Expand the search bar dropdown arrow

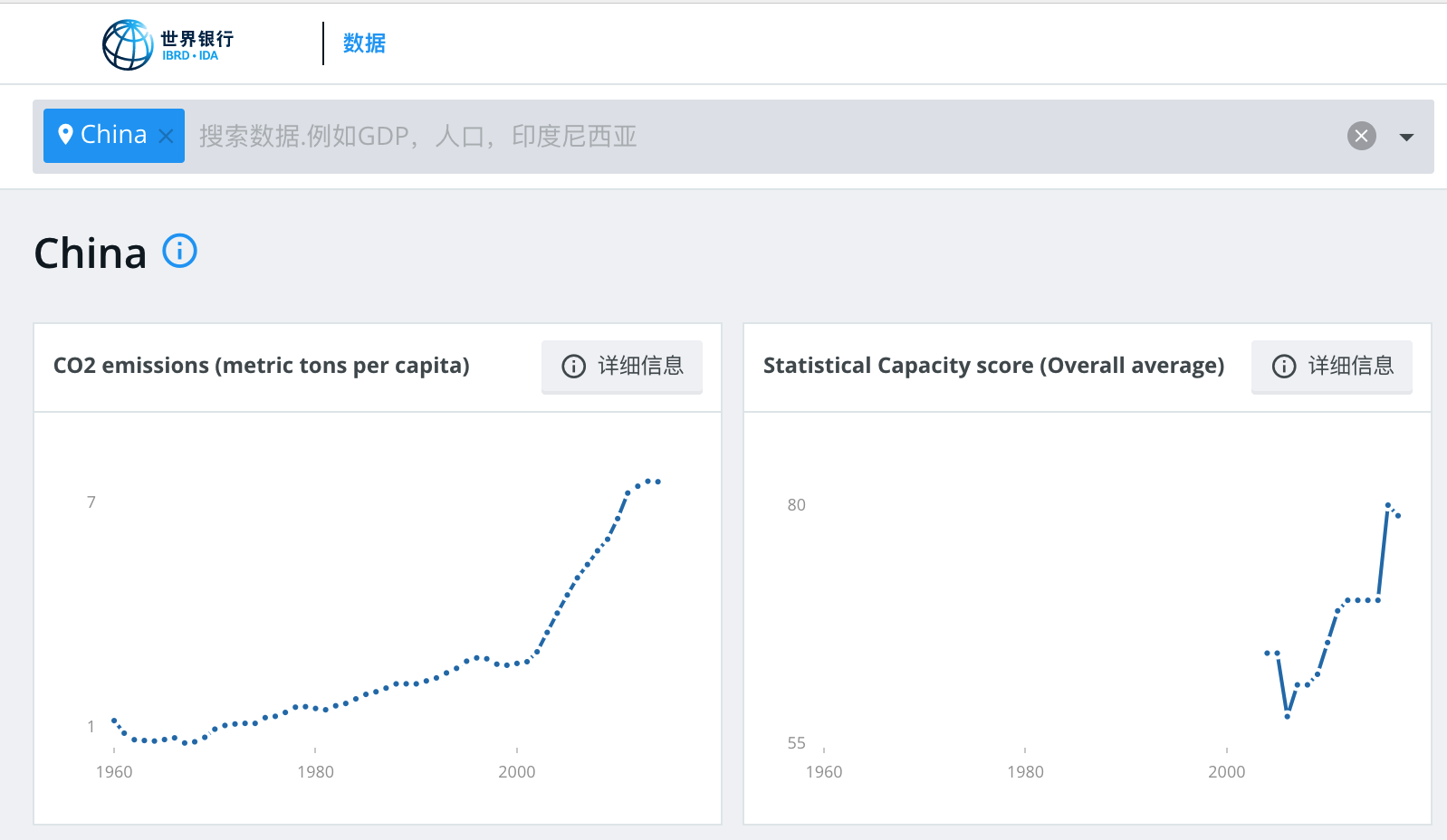point(1406,137)
